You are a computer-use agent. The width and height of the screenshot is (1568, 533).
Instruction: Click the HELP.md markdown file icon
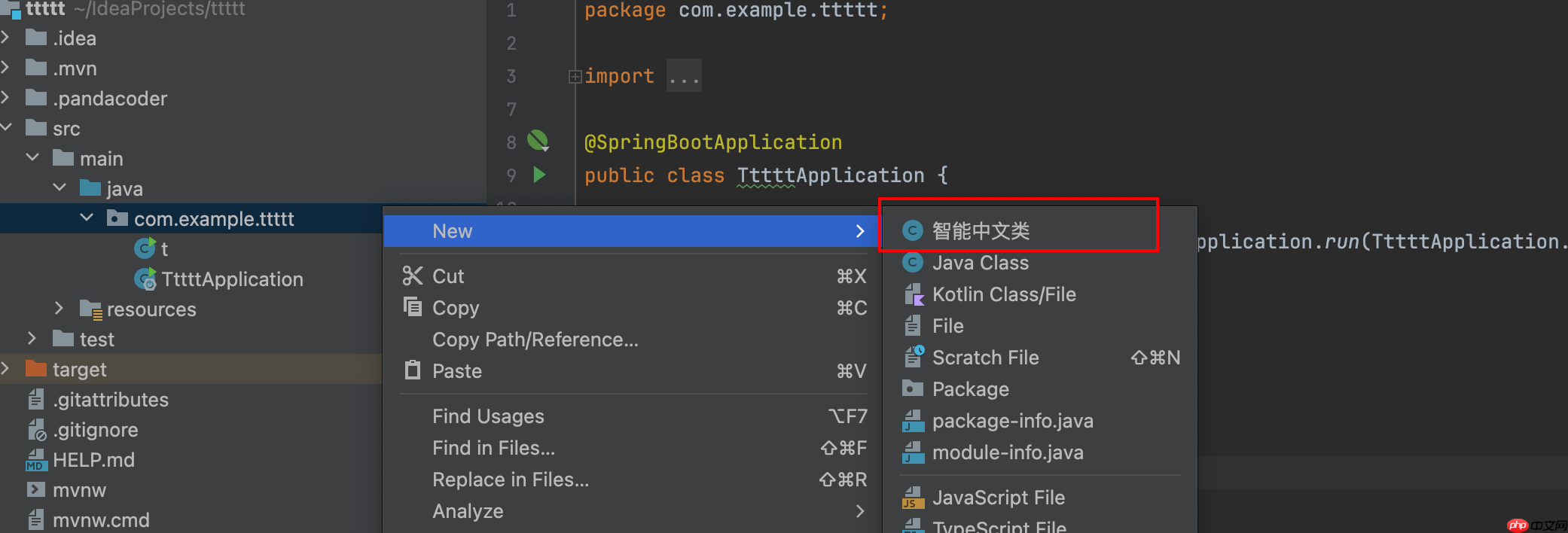coord(35,460)
